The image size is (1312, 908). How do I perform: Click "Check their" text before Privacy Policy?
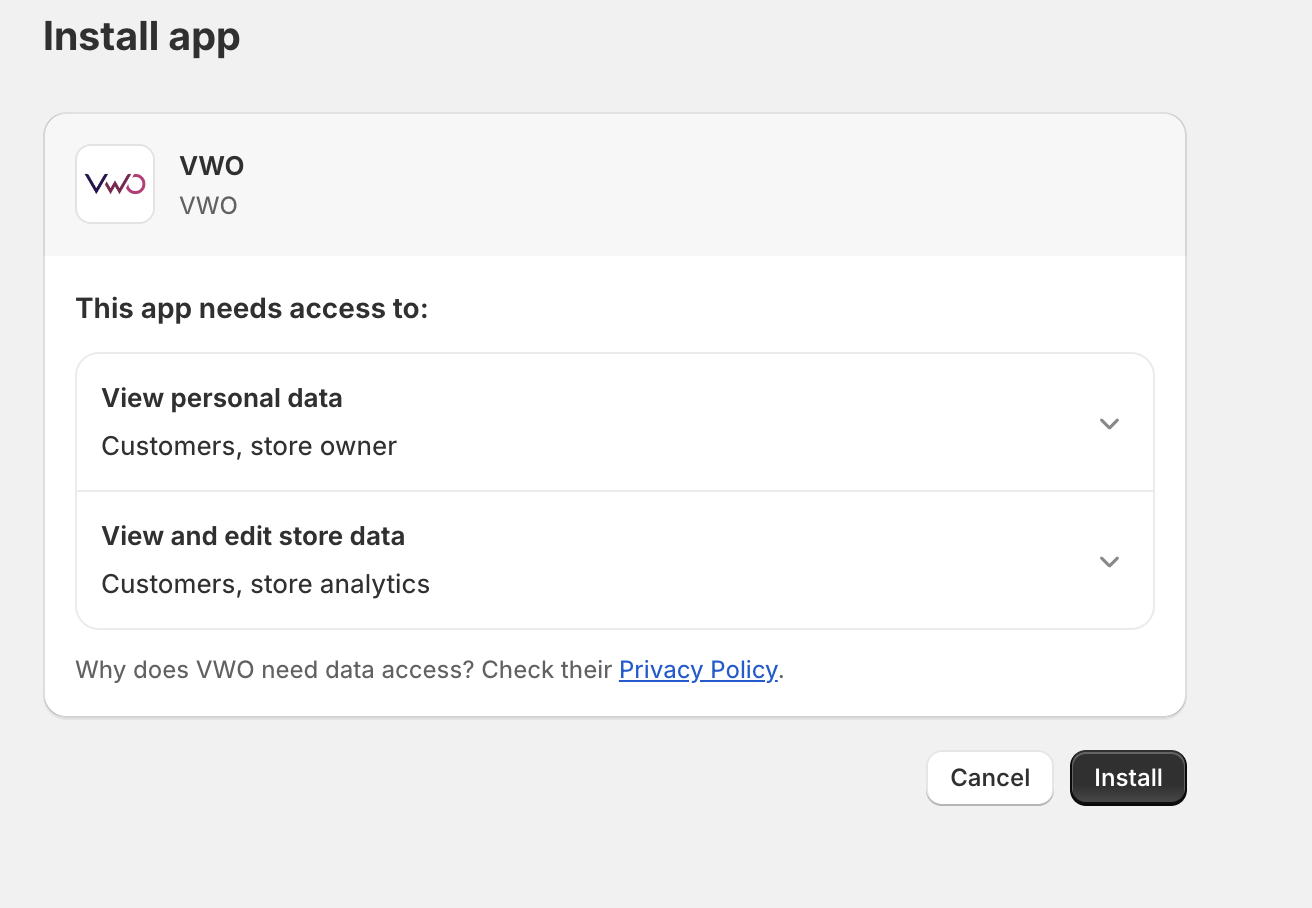pyautogui.click(x=547, y=670)
